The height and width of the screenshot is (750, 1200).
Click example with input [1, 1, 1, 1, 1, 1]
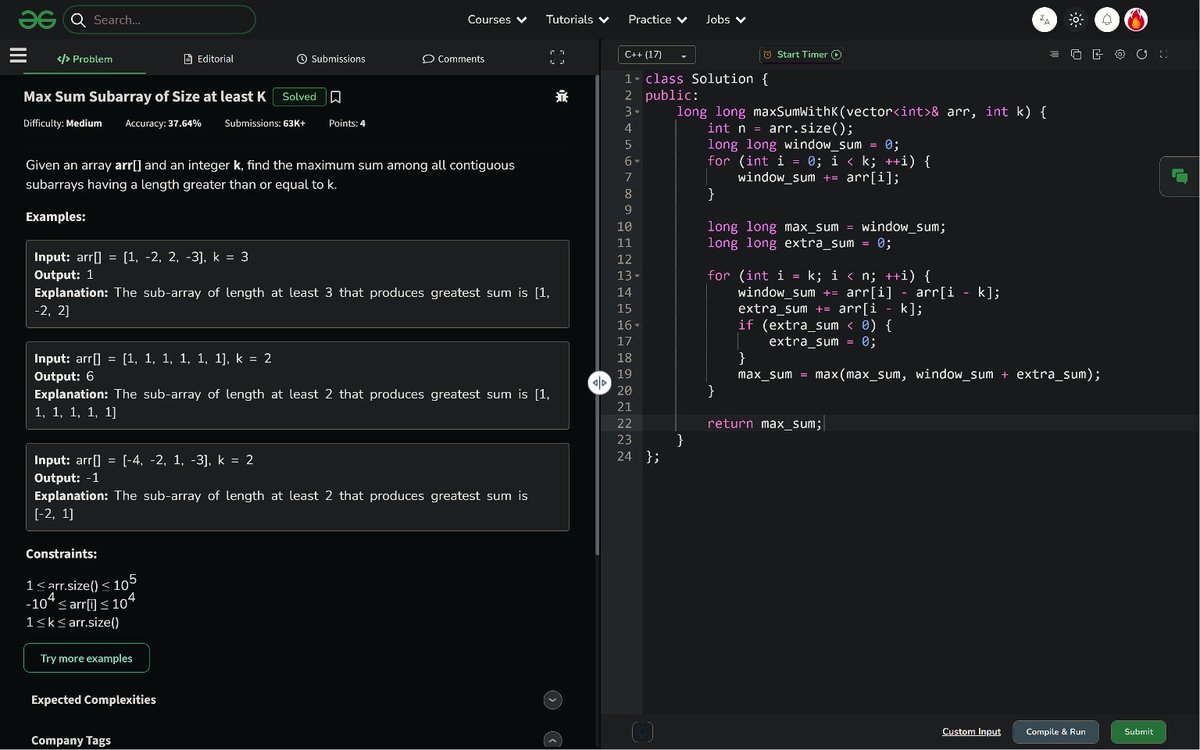point(297,385)
